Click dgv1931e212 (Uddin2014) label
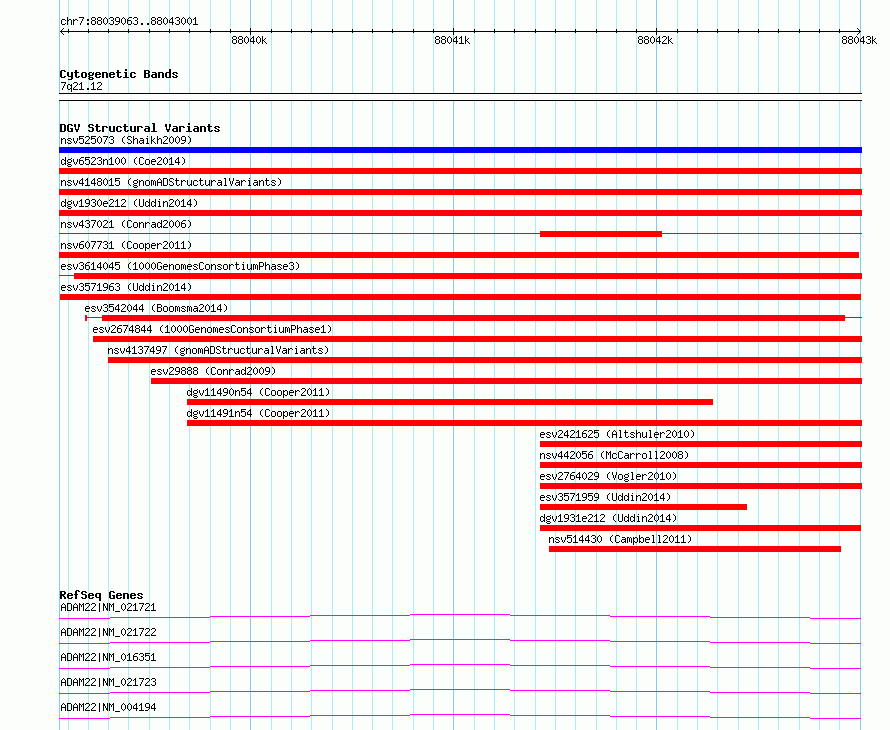Screen dimensions: 890x730 click(x=608, y=518)
